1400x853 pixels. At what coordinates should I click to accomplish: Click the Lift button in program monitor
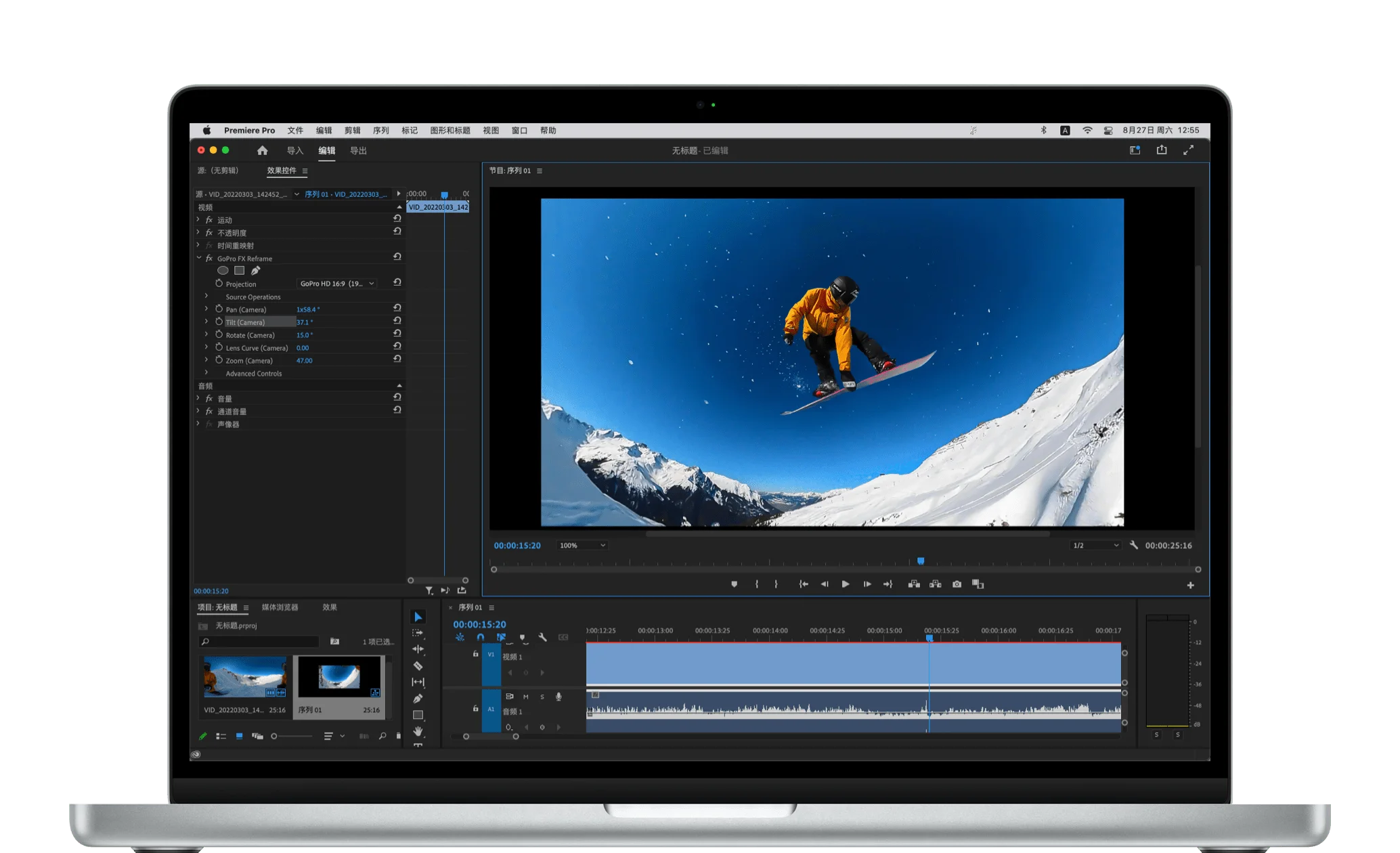pyautogui.click(x=914, y=584)
